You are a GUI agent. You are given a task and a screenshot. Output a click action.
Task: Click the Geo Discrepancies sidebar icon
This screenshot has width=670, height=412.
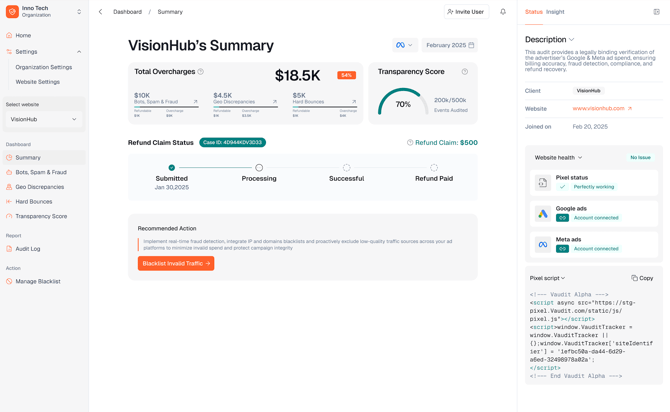(9, 187)
